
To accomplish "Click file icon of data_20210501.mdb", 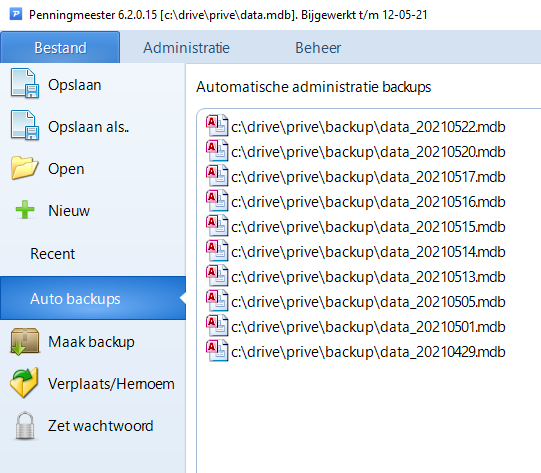I will click(x=217, y=325).
